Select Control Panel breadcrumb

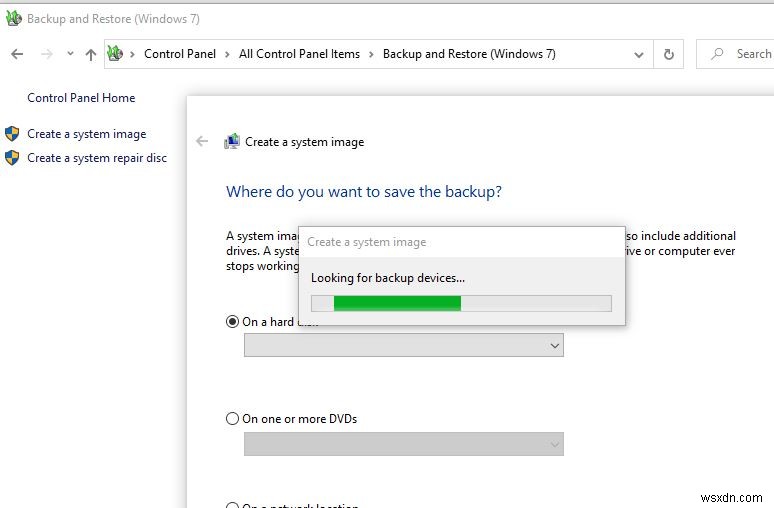click(180, 54)
